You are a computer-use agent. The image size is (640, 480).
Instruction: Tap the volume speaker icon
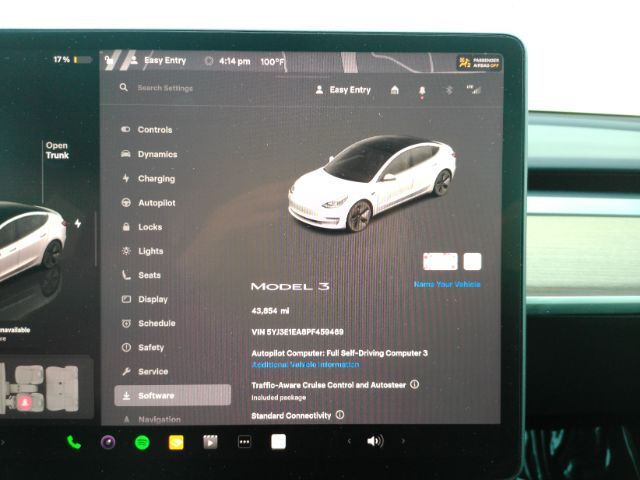coord(375,441)
